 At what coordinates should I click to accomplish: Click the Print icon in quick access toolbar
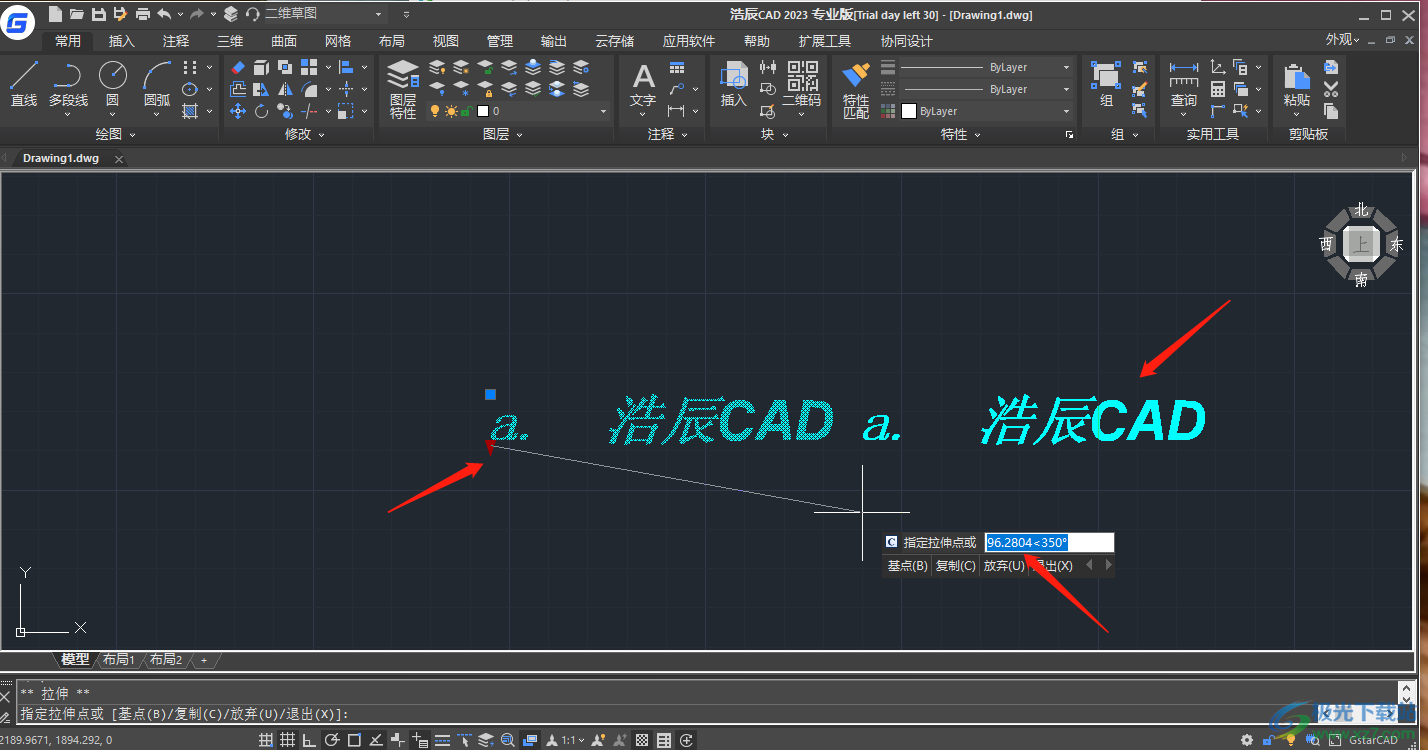pos(142,14)
